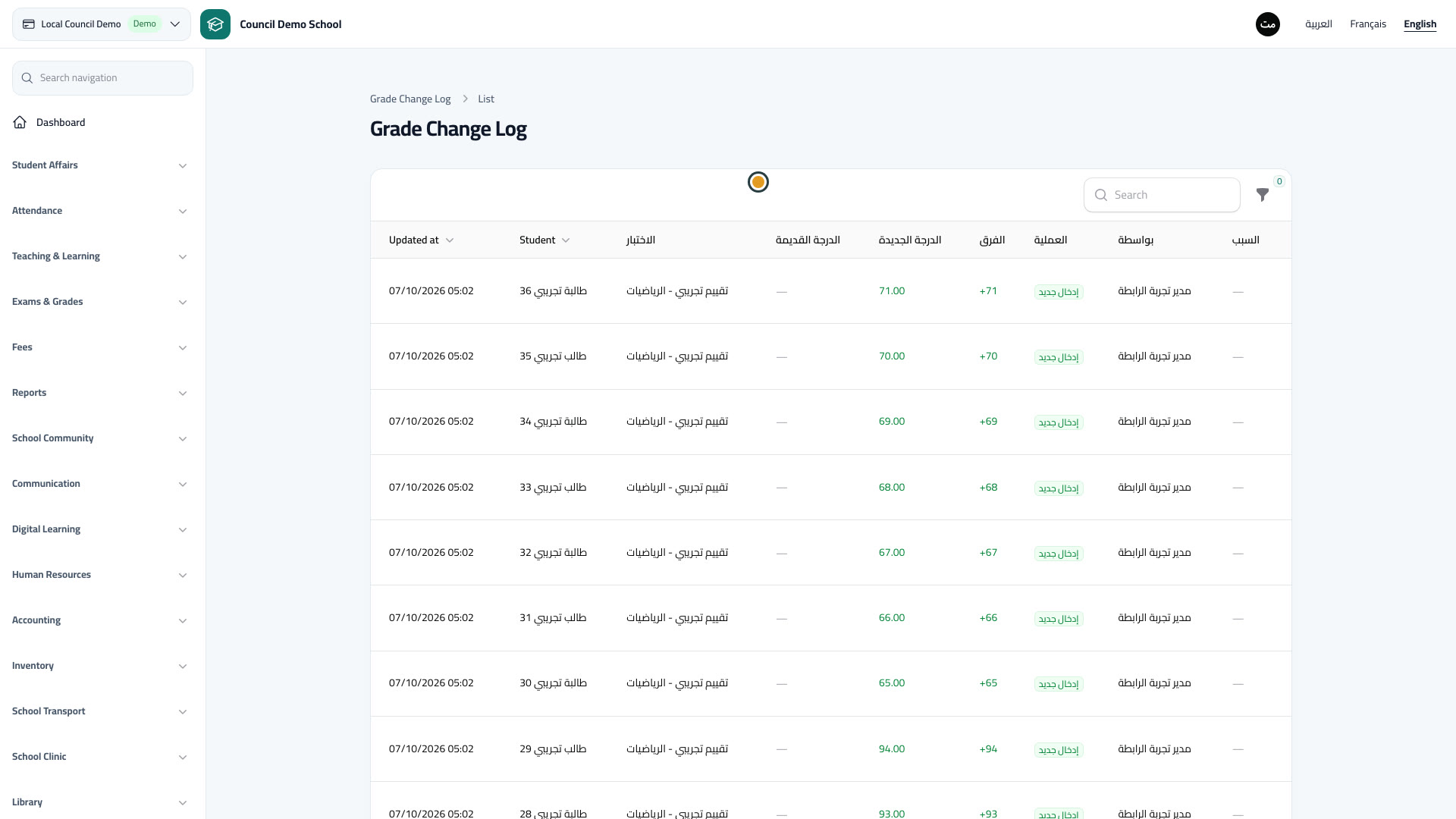Click student cell طالب تجريبي 31

553,618
